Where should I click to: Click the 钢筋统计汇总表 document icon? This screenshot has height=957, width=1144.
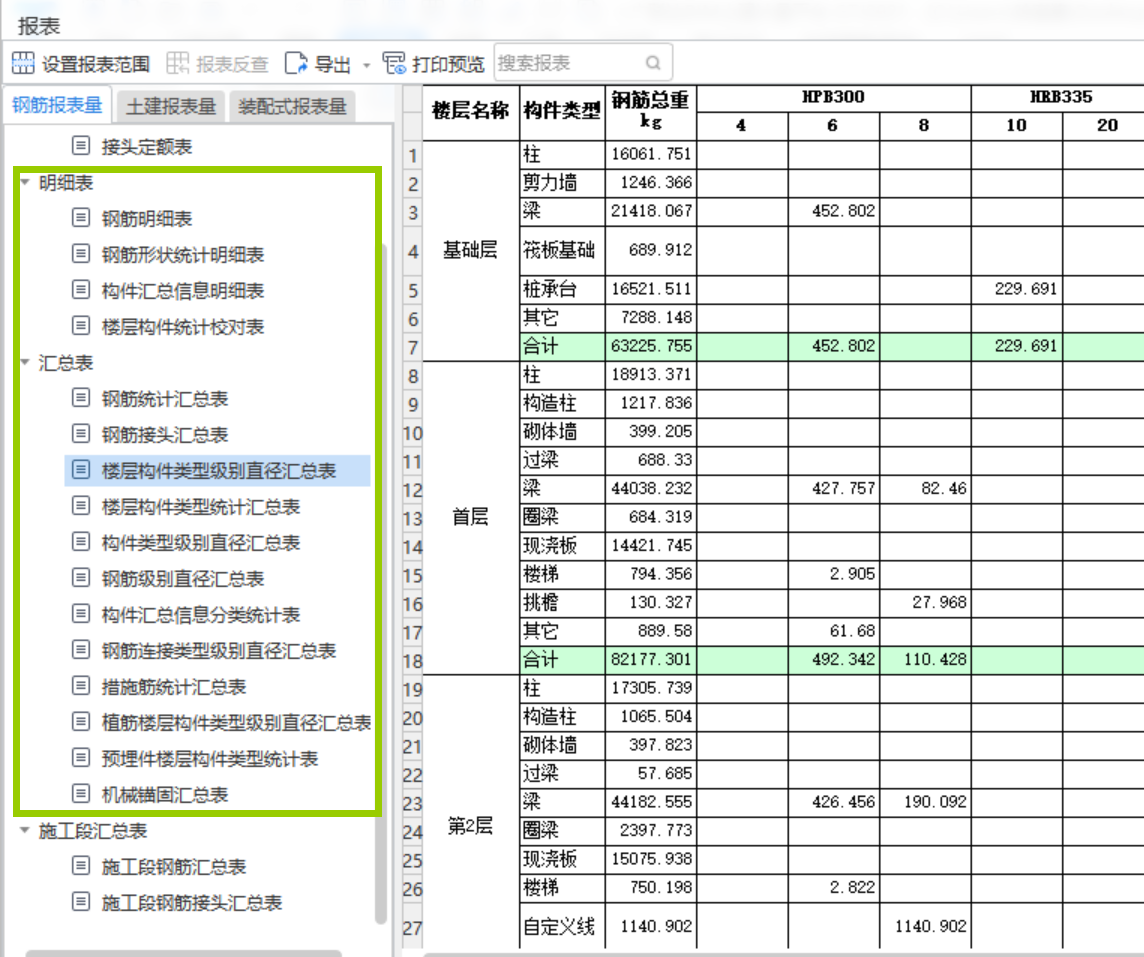pyautogui.click(x=81, y=398)
